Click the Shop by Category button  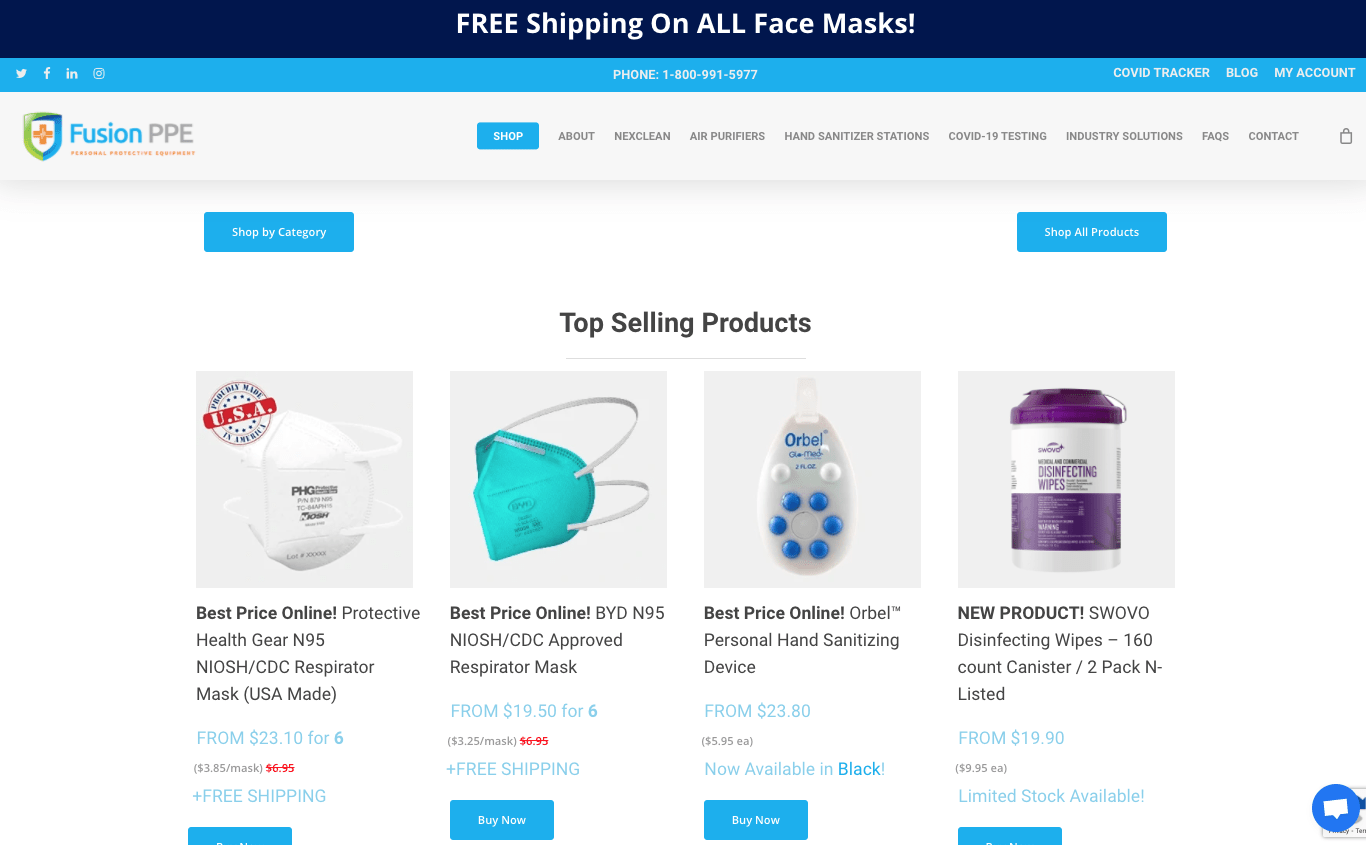279,232
